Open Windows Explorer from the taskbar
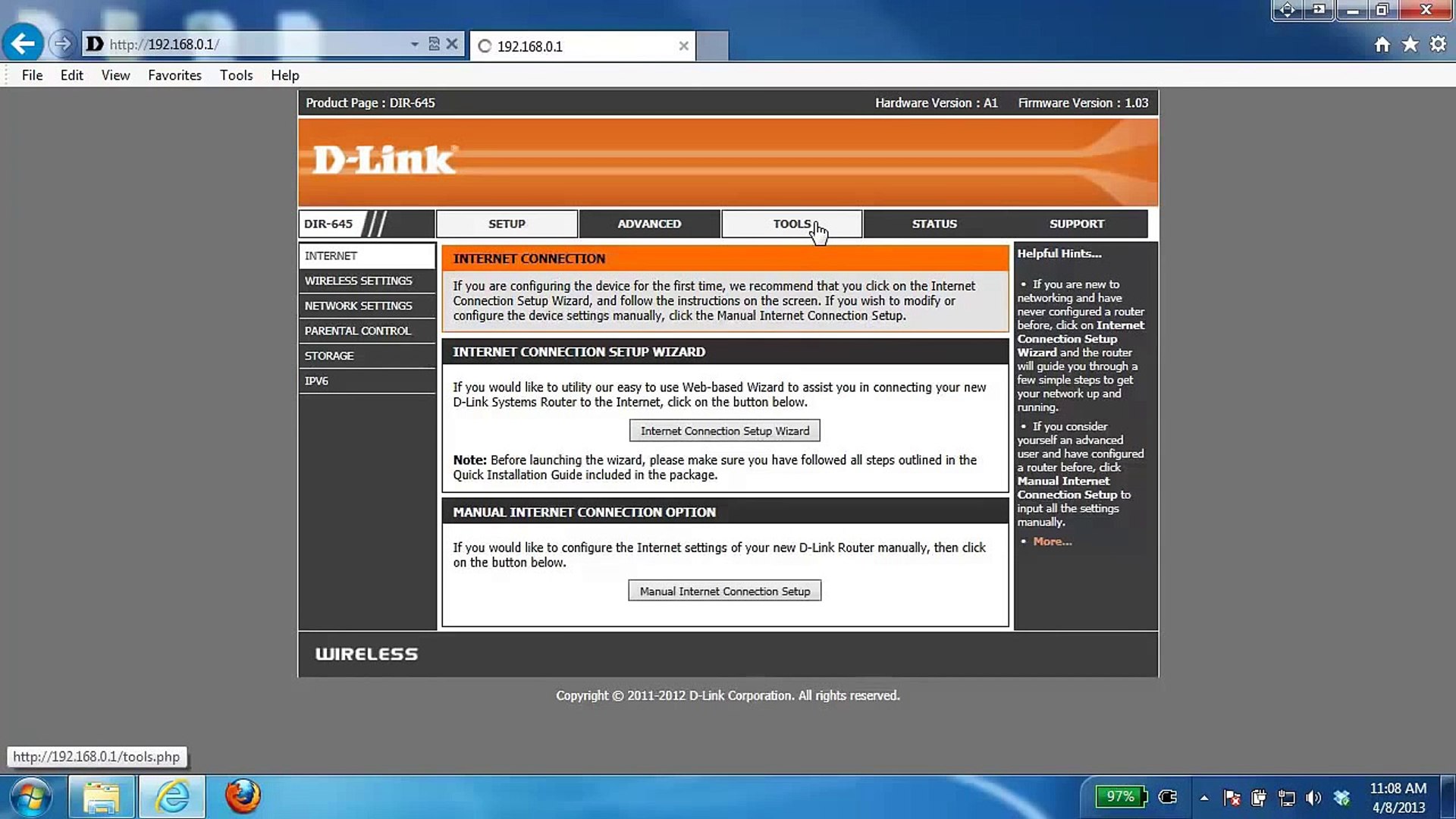Viewport: 1456px width, 819px height. (102, 797)
